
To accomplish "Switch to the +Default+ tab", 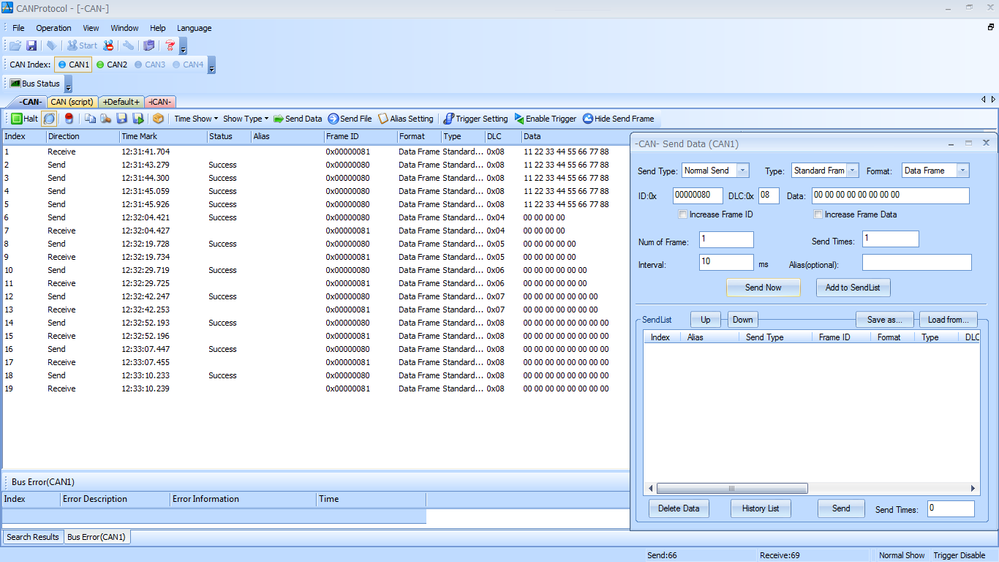I will (121, 102).
